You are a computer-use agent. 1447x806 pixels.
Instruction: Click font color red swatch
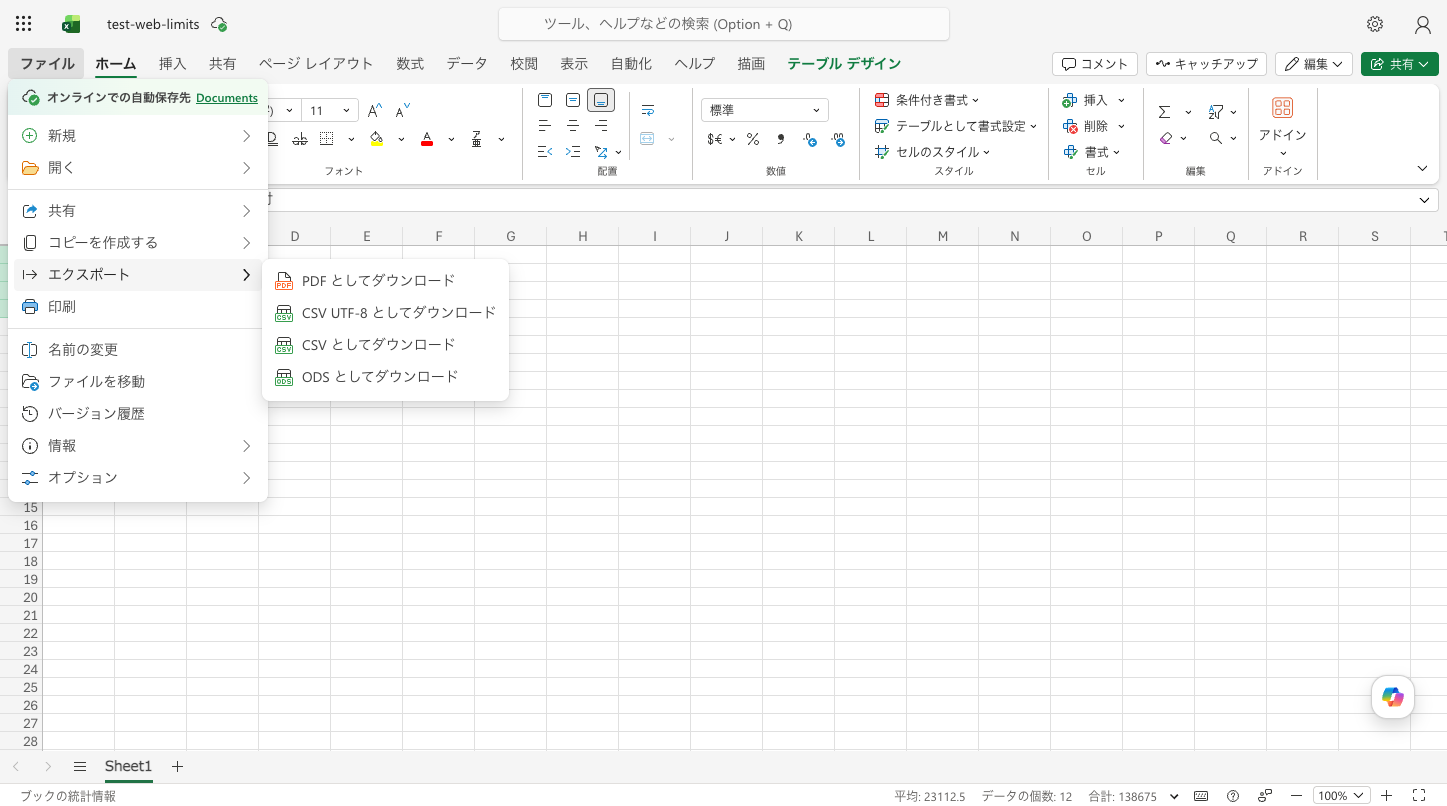tap(427, 139)
